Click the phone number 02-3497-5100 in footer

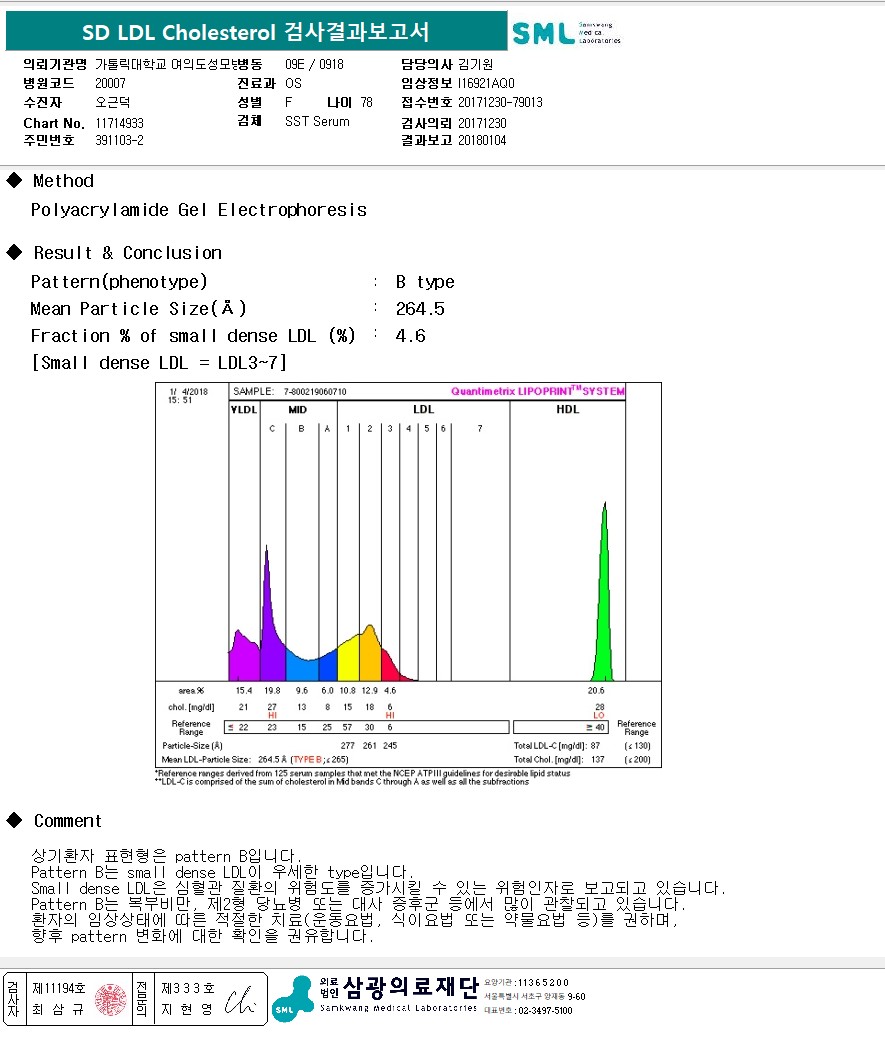point(544,1011)
